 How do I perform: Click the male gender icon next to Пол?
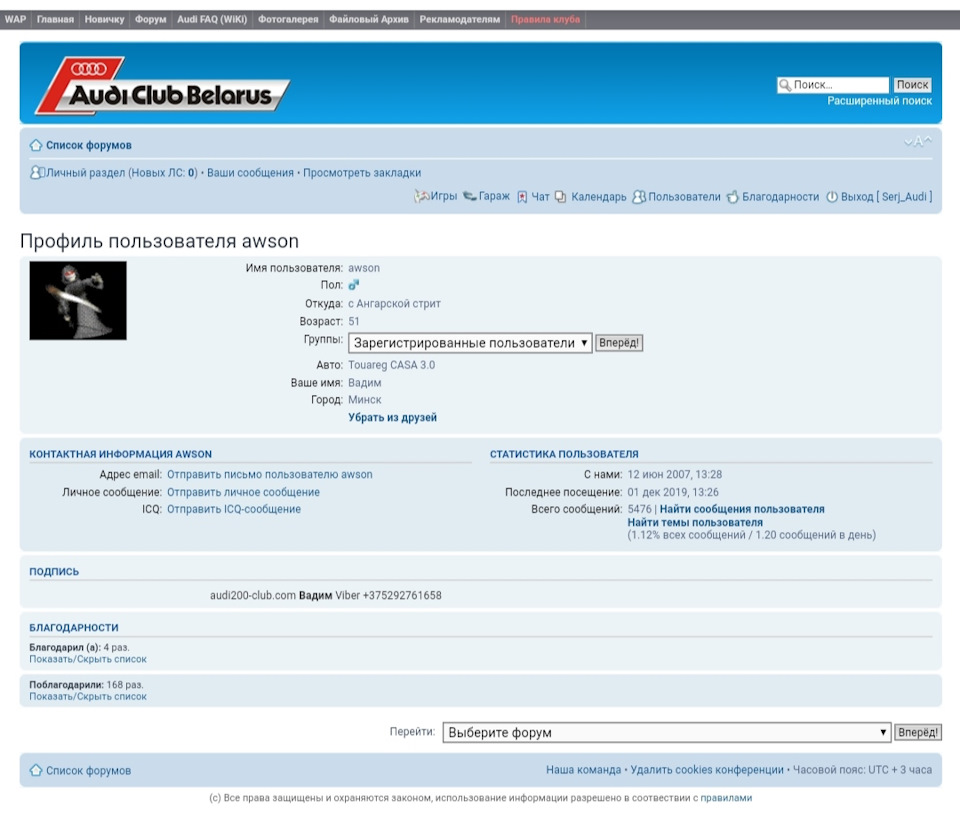354,285
